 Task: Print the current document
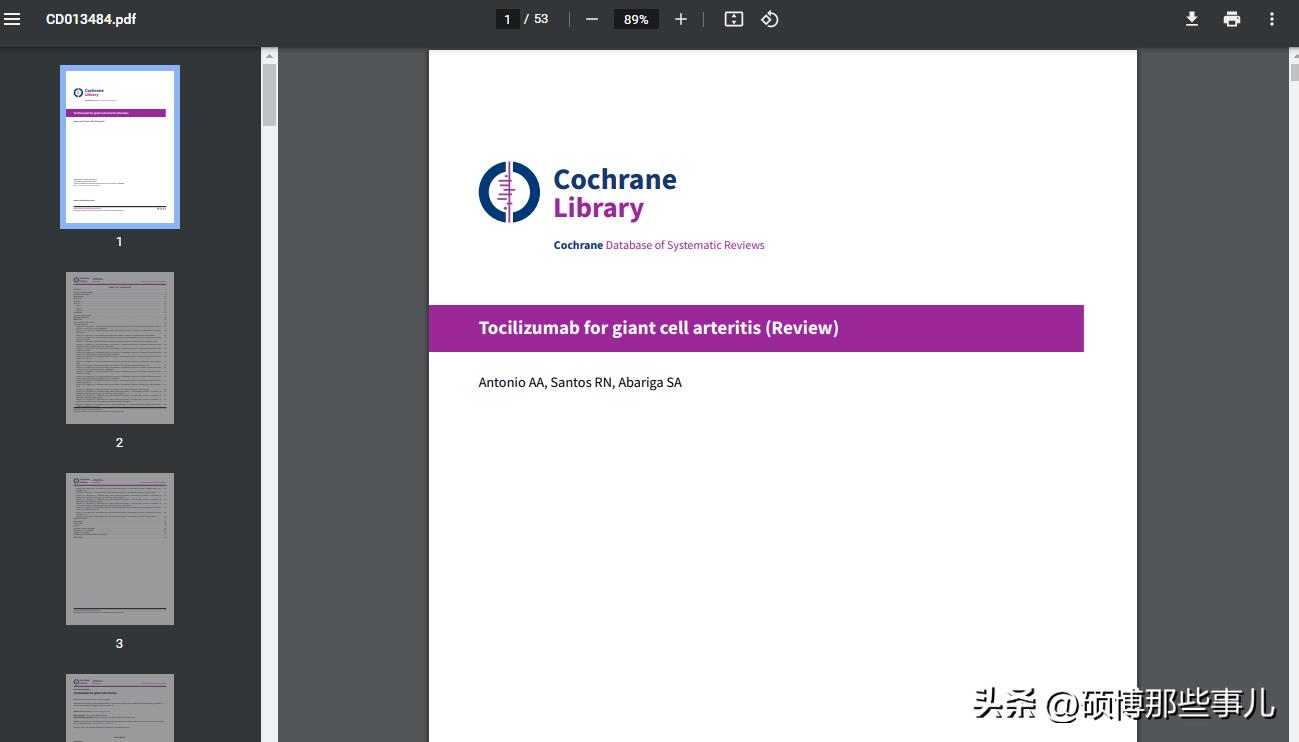[x=1231, y=18]
